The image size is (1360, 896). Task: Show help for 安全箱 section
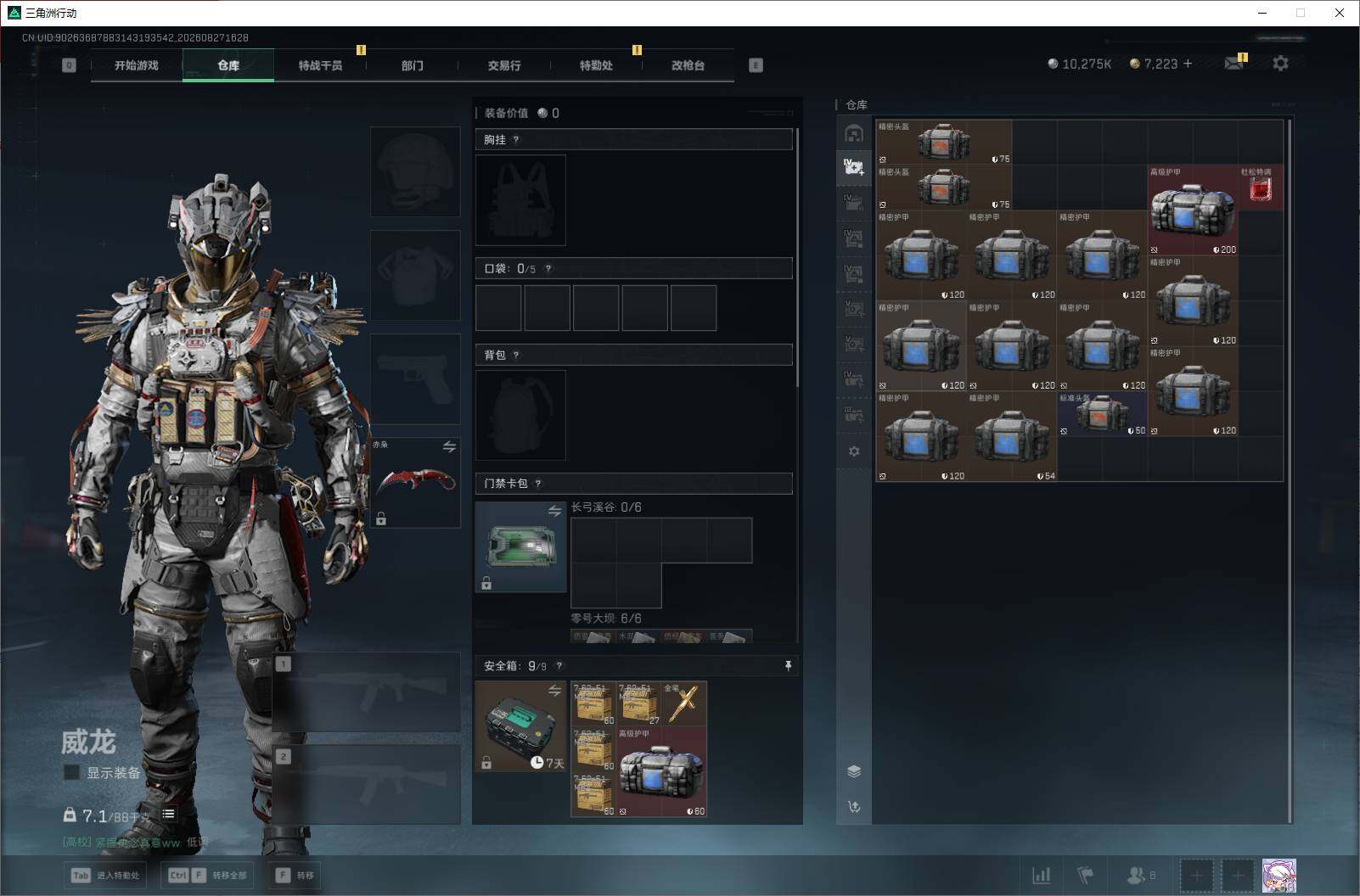(x=559, y=666)
